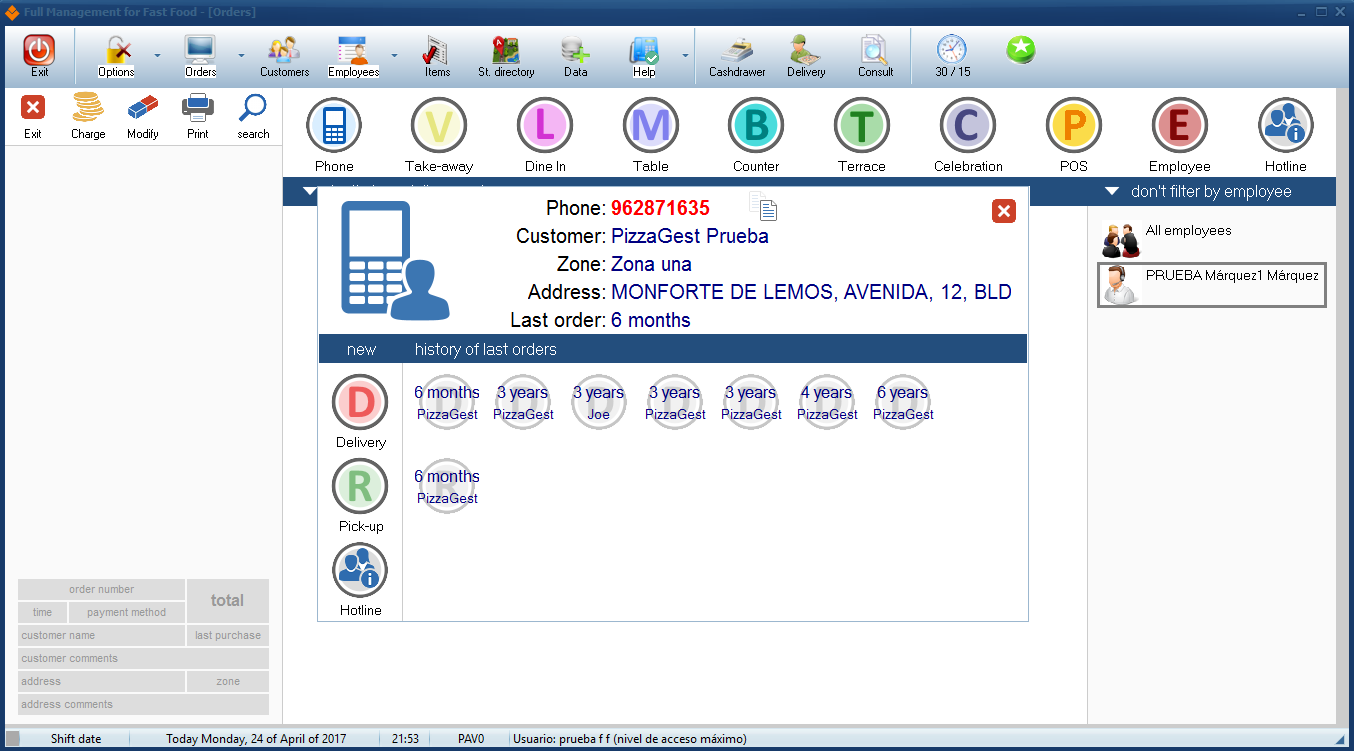The image size is (1354, 751).
Task: Open the Orders dropdown arrow
Action: 241,55
